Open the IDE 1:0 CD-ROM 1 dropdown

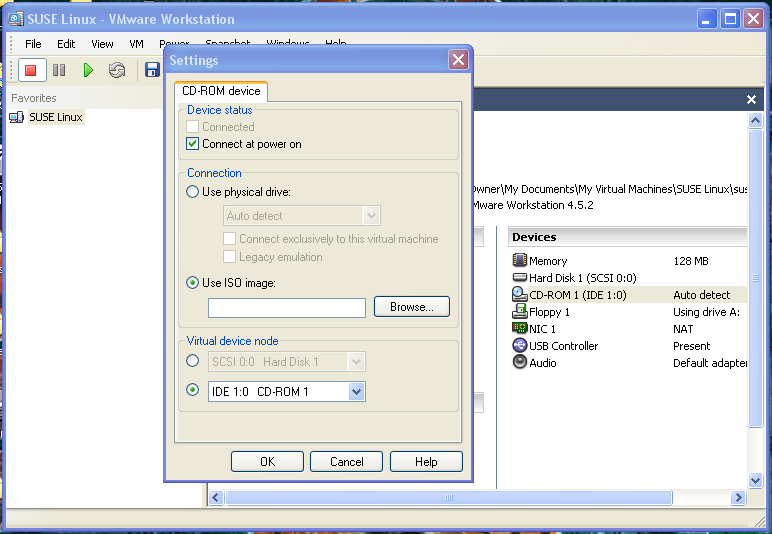(x=356, y=392)
